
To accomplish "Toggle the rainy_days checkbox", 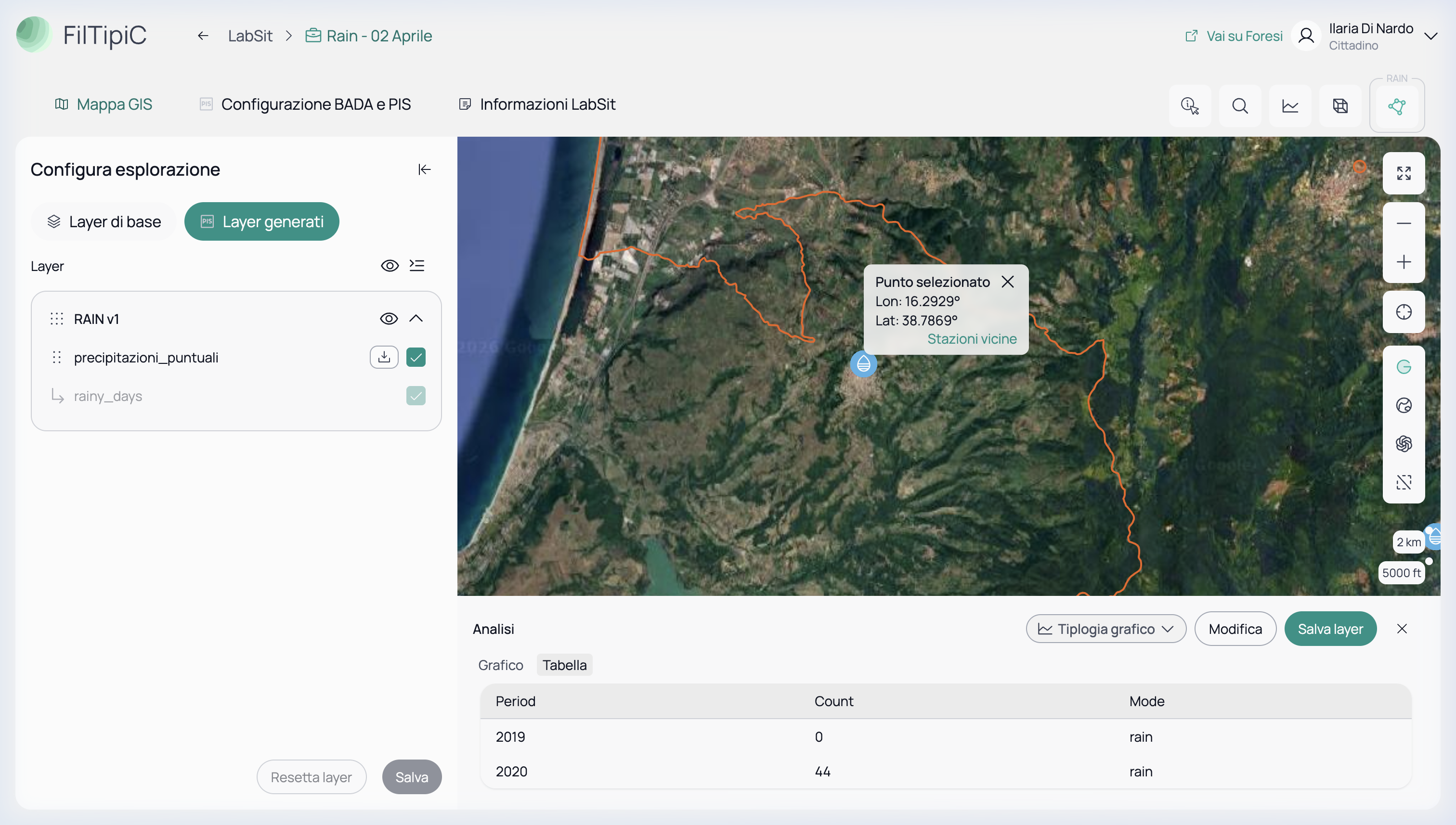I will 416,396.
